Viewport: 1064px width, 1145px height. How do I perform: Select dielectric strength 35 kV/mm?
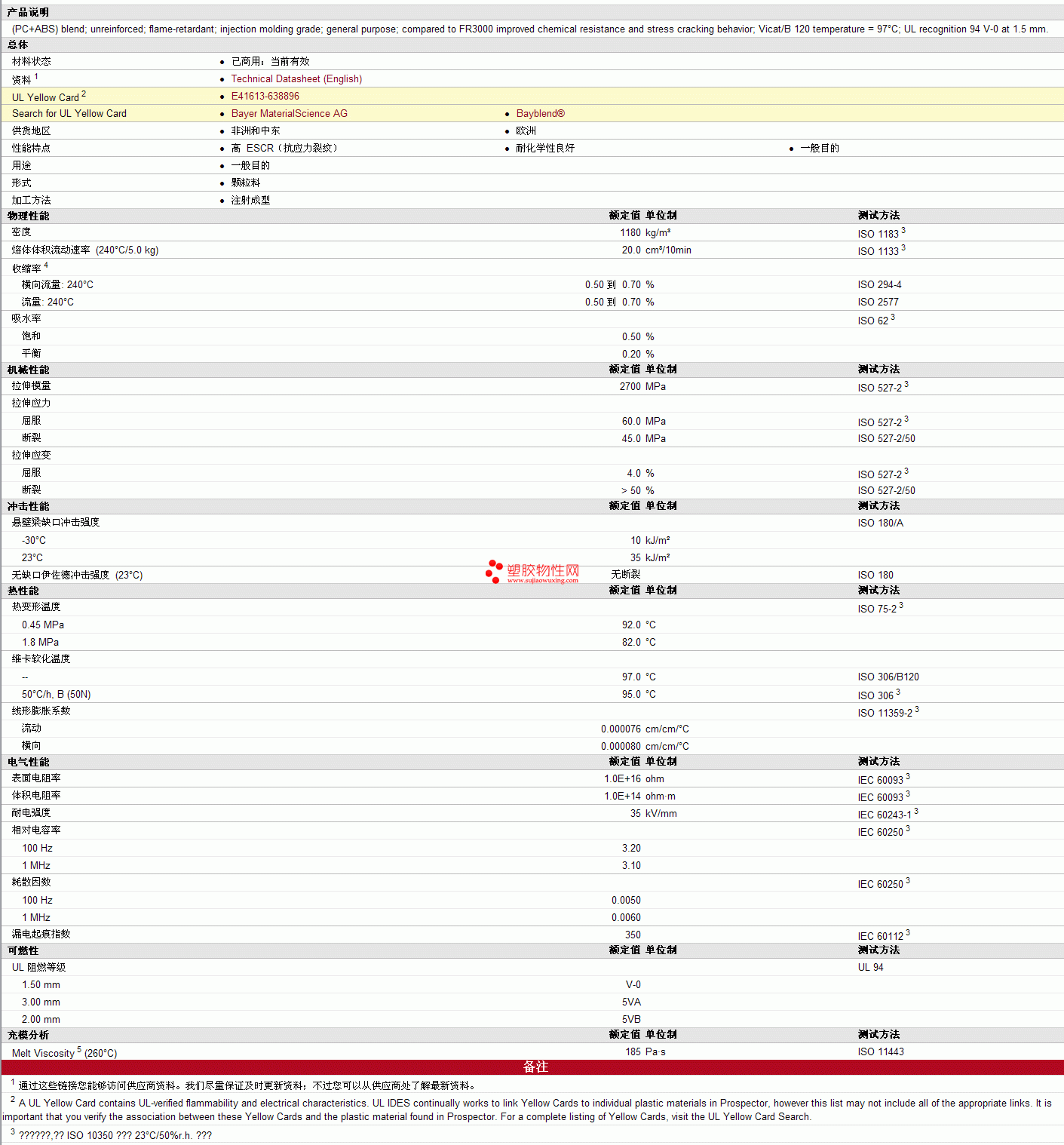653,813
